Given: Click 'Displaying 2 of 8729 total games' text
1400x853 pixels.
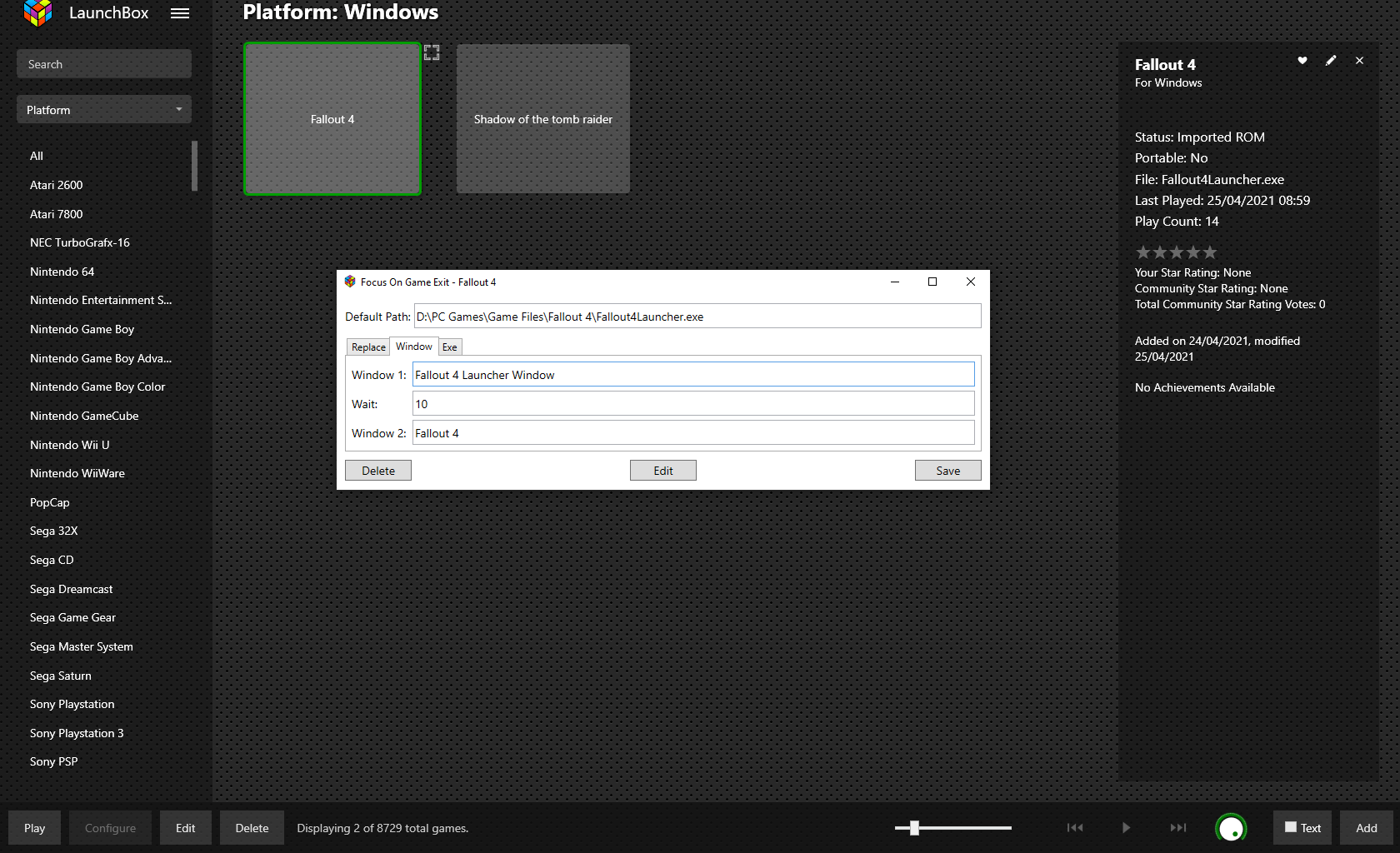Looking at the screenshot, I should click(382, 828).
